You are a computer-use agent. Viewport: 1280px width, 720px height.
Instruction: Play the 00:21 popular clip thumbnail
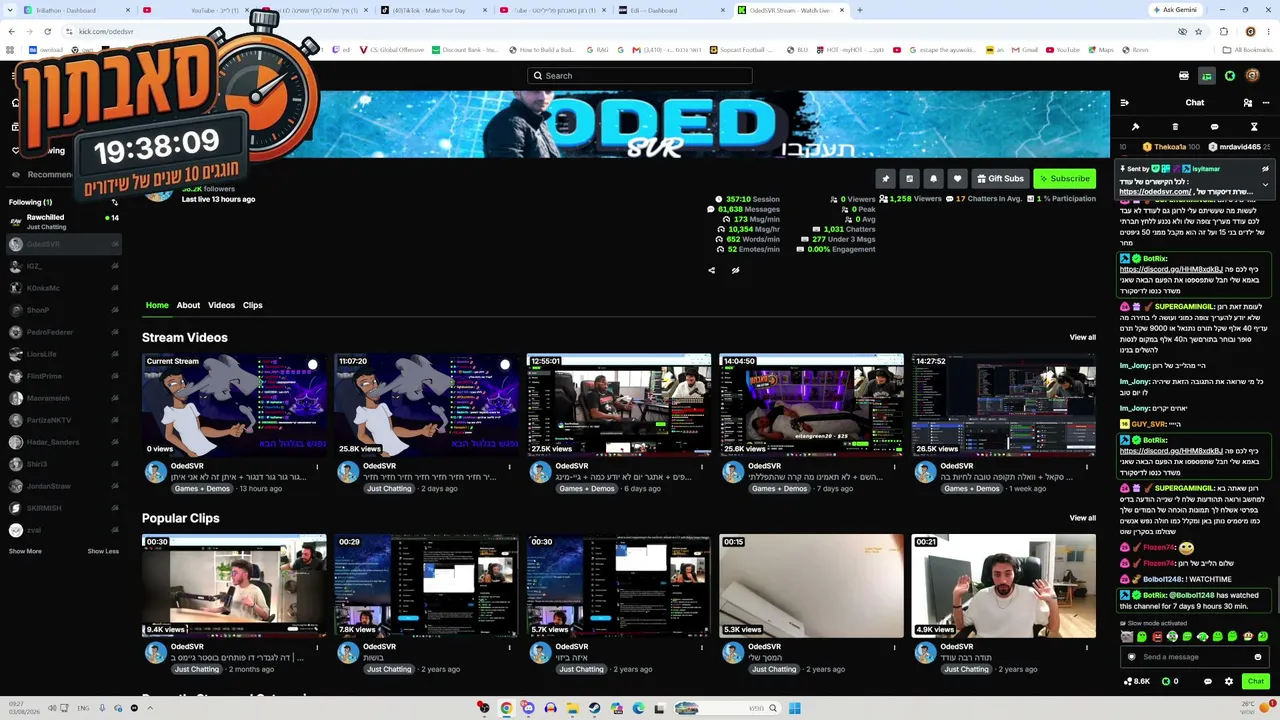1003,586
